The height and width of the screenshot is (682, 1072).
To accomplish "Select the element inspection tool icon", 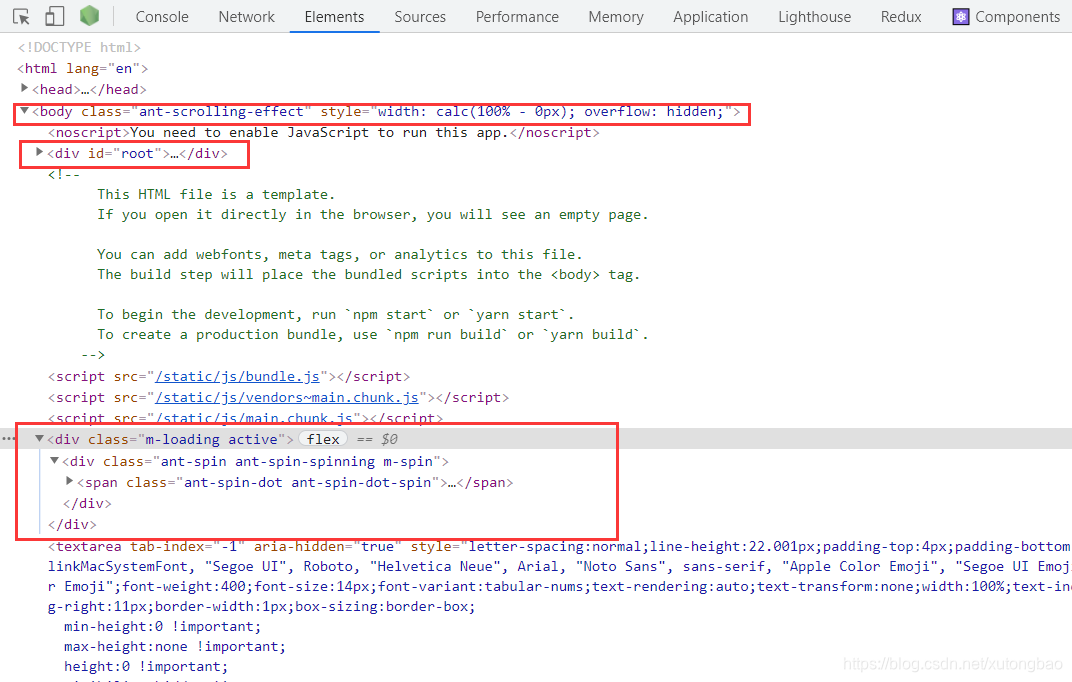I will click(22, 16).
